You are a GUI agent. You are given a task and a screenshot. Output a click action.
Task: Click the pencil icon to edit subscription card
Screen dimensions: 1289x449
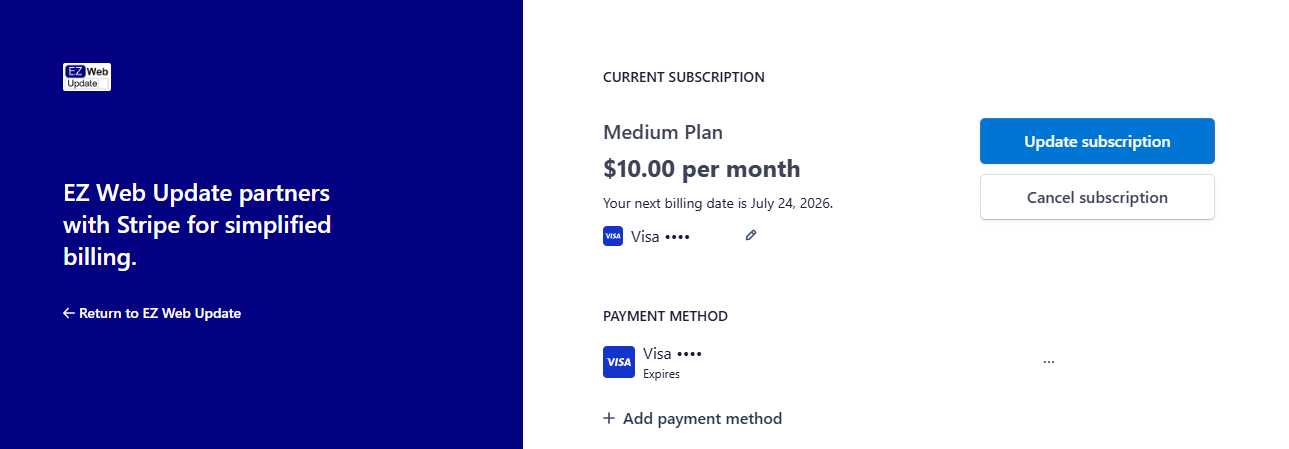coord(751,235)
